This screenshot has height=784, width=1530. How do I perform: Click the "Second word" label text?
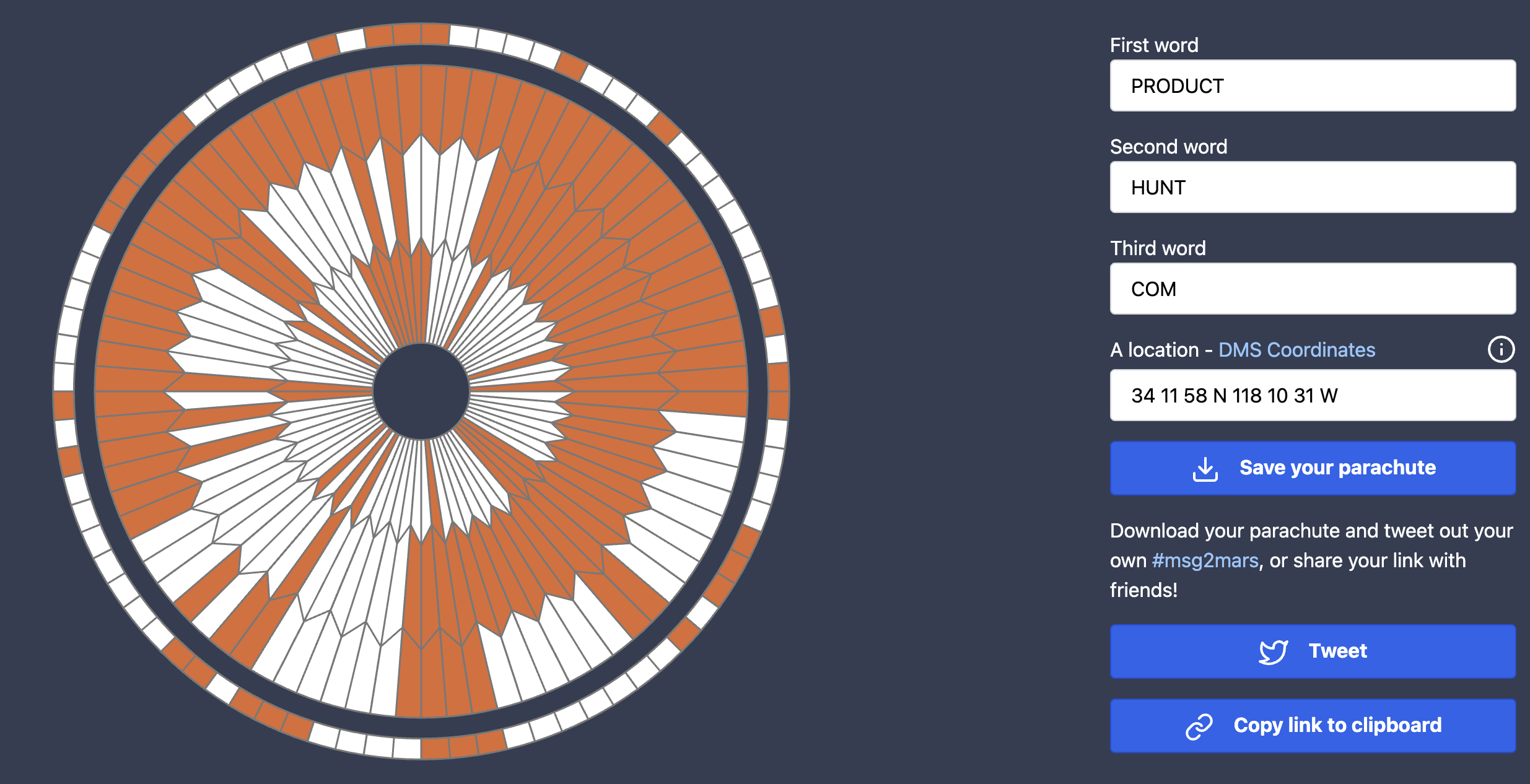[1168, 147]
